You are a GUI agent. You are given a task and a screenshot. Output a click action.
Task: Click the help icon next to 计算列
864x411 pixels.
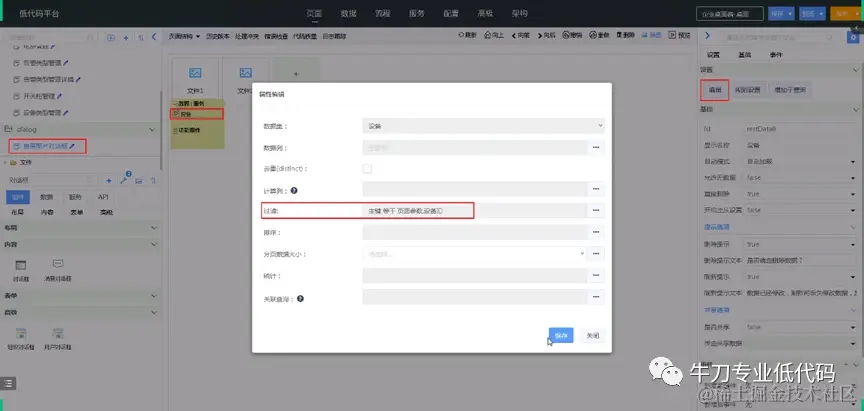coord(294,191)
